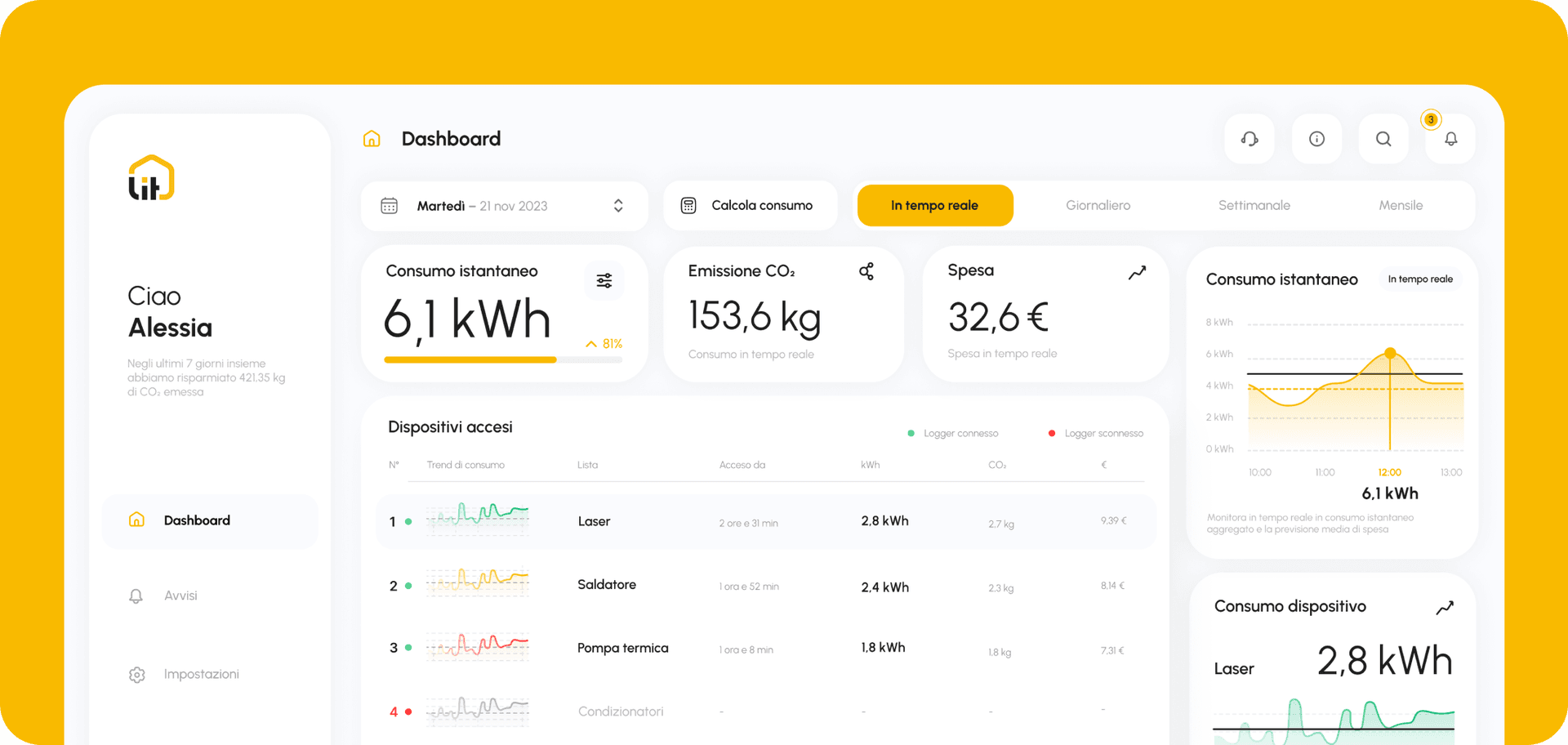The image size is (1568, 745).
Task: Open search with the magnifier icon
Action: pyautogui.click(x=1383, y=139)
